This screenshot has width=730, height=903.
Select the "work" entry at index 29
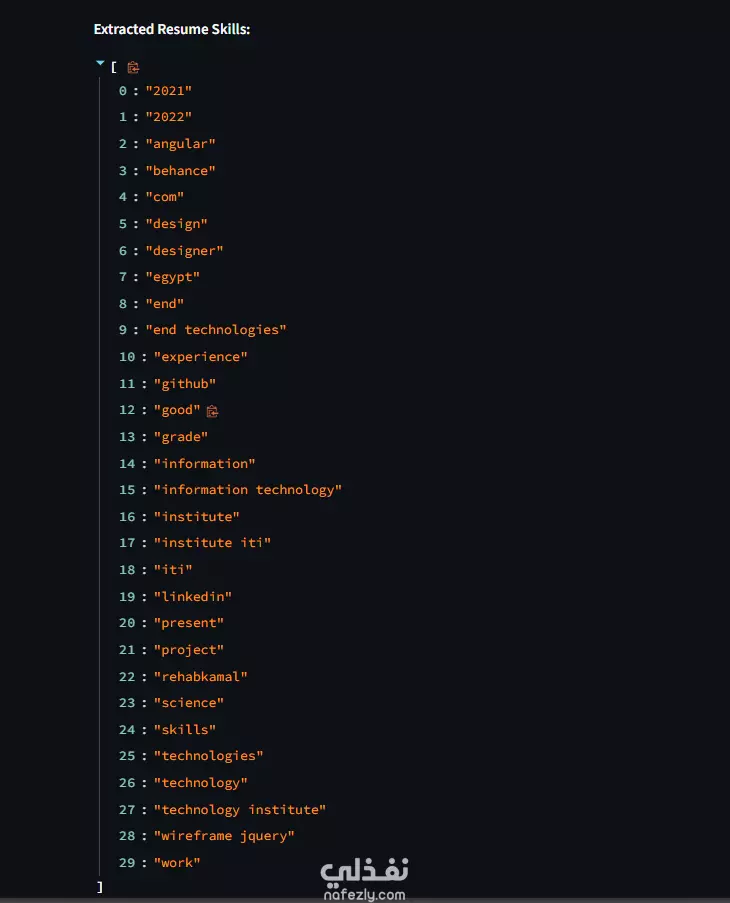click(177, 863)
